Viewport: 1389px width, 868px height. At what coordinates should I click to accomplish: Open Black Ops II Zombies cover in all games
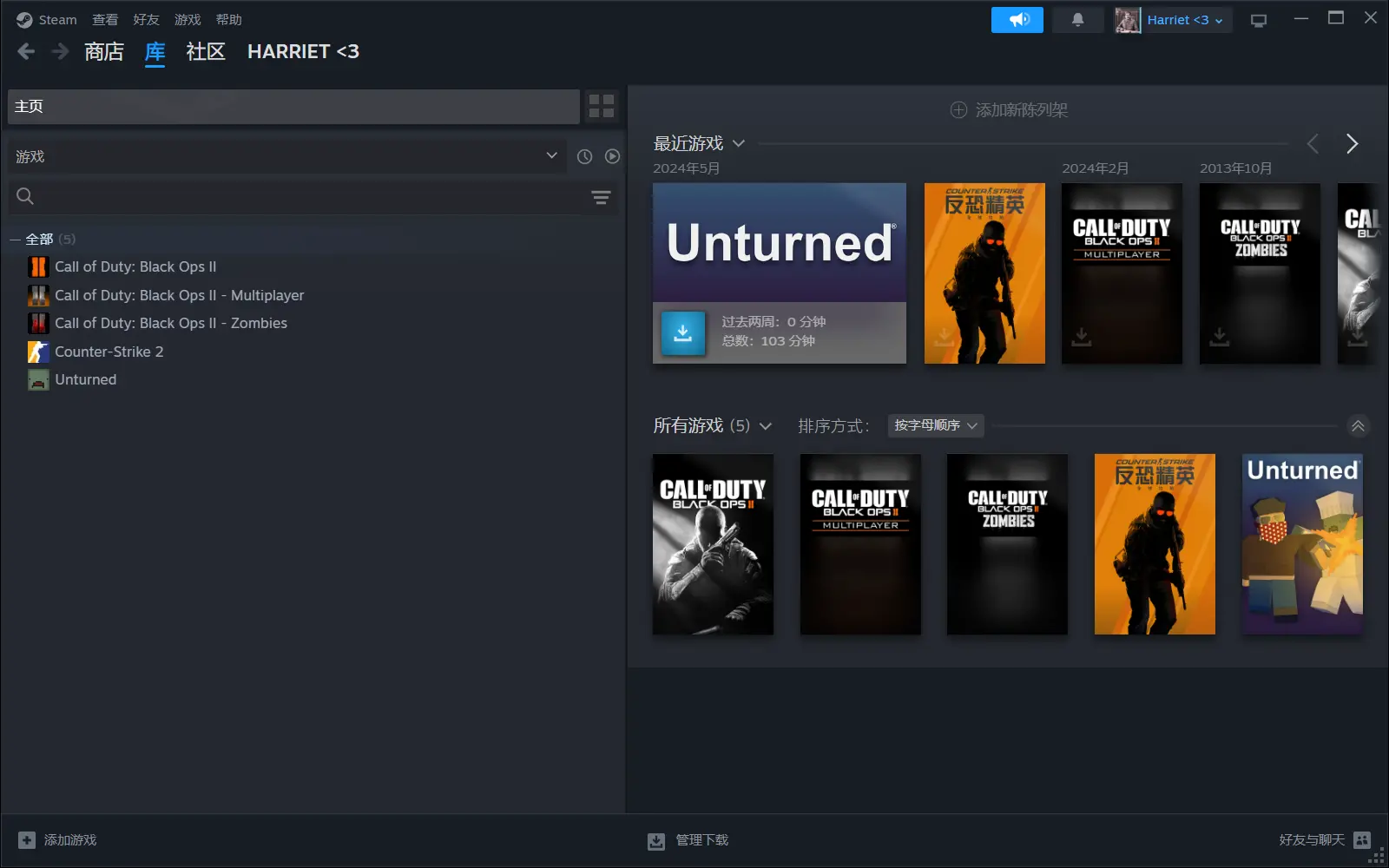coord(1007,544)
